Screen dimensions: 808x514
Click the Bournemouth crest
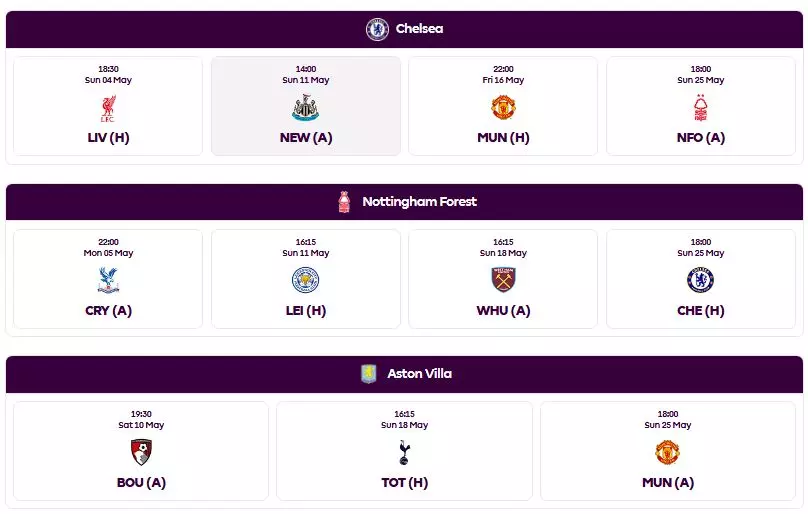(x=141, y=452)
